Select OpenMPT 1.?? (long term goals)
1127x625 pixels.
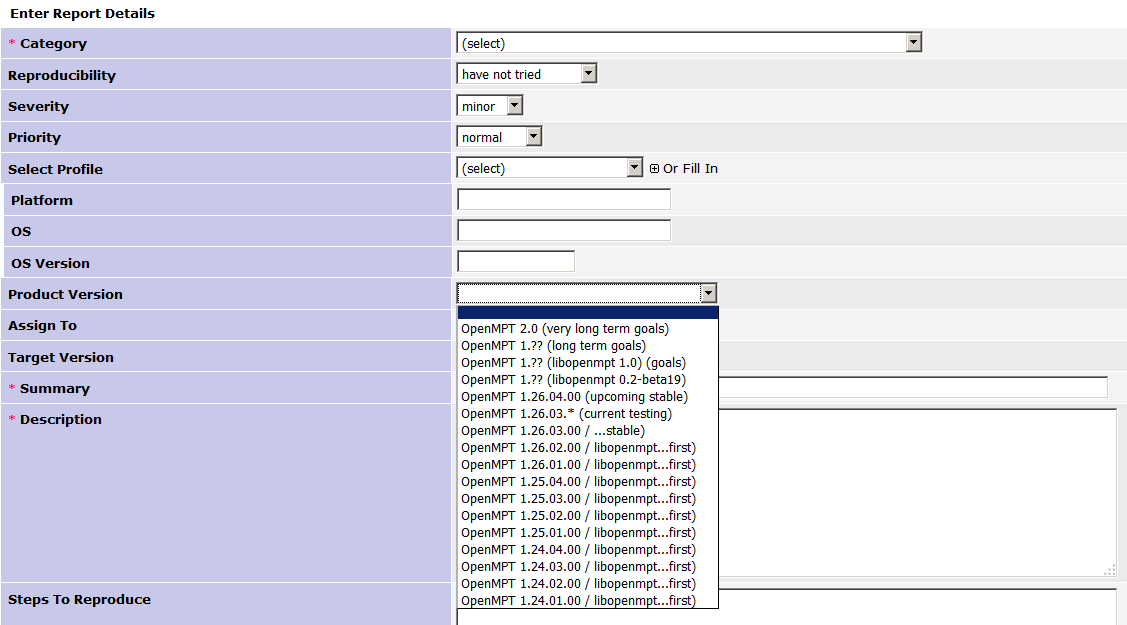553,346
